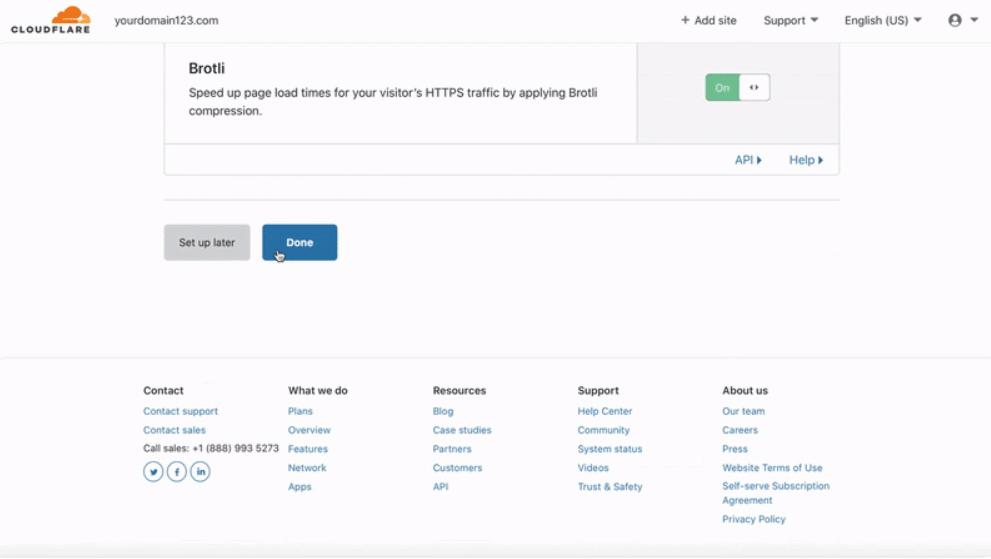Go to the Help Center link
This screenshot has height=559, width=991.
604,411
